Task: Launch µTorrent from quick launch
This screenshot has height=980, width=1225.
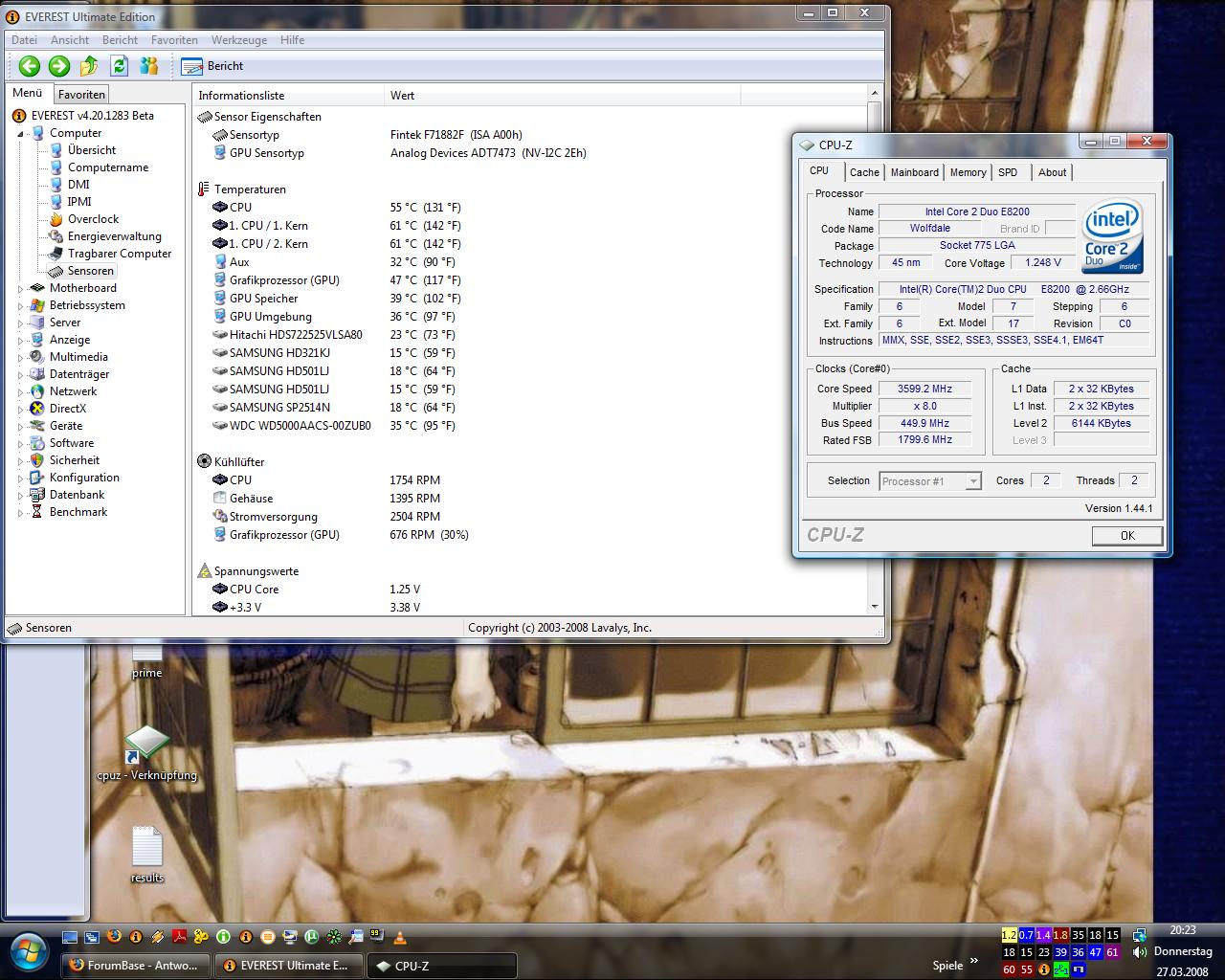Action: pos(312,937)
